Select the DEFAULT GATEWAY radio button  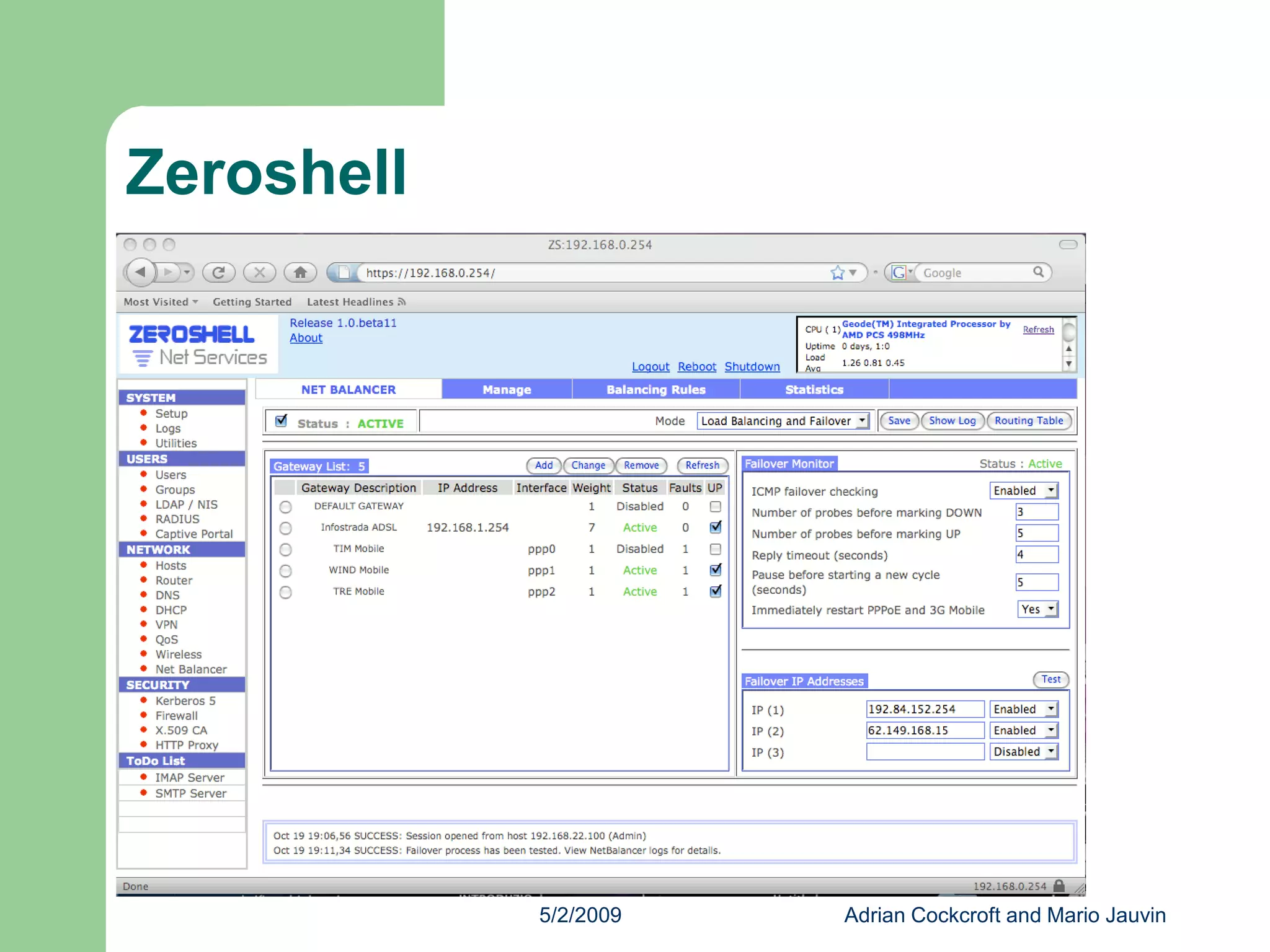(285, 507)
